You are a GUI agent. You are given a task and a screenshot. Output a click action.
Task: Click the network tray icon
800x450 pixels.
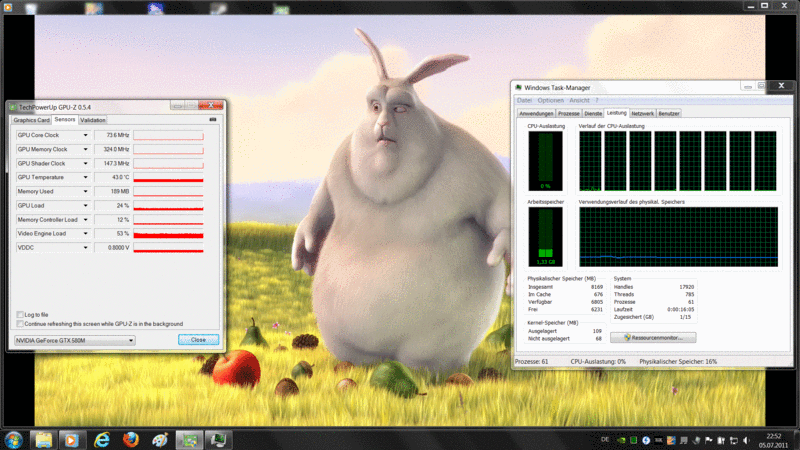[x=734, y=440]
